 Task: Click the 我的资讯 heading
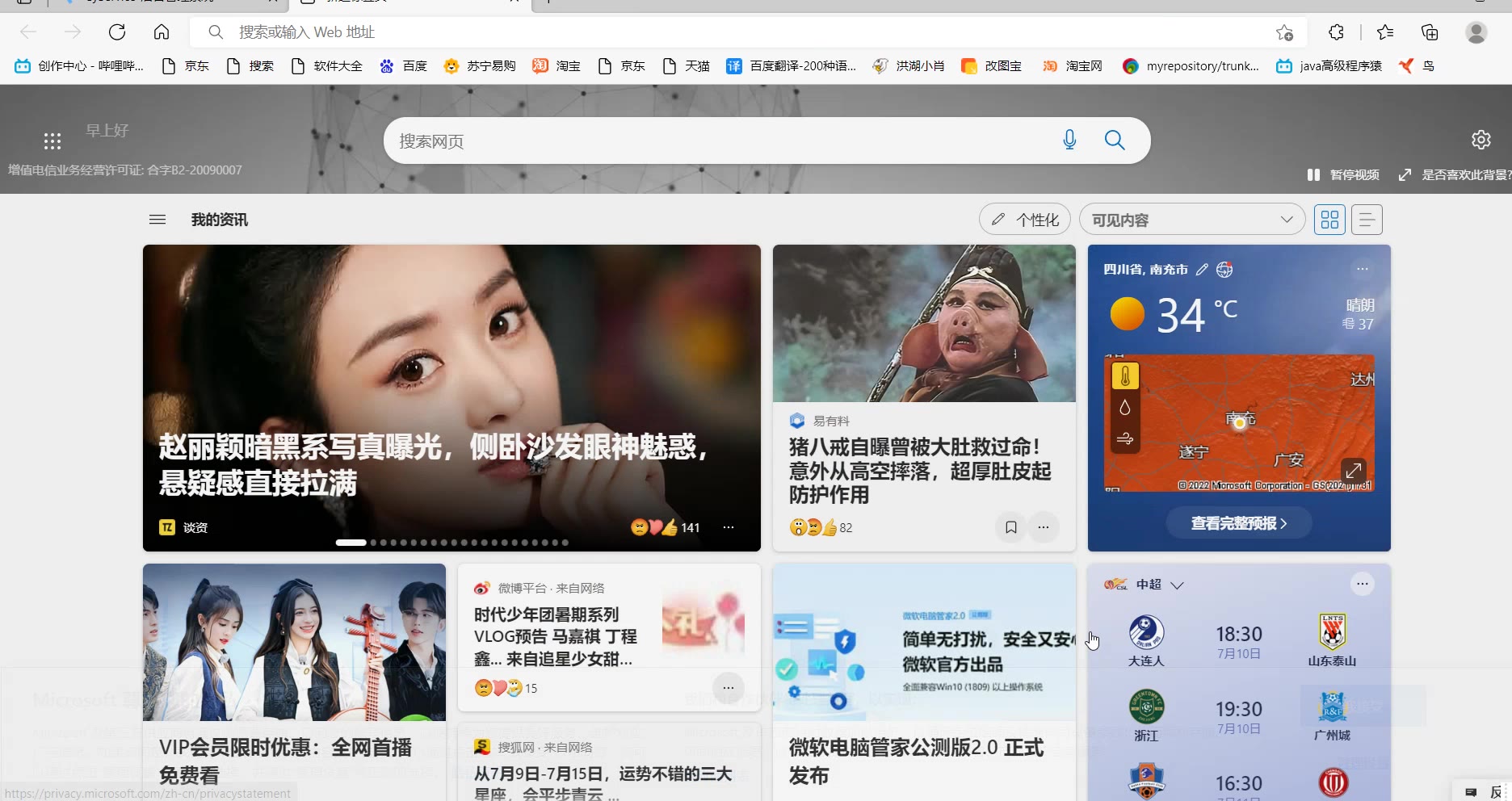[220, 220]
